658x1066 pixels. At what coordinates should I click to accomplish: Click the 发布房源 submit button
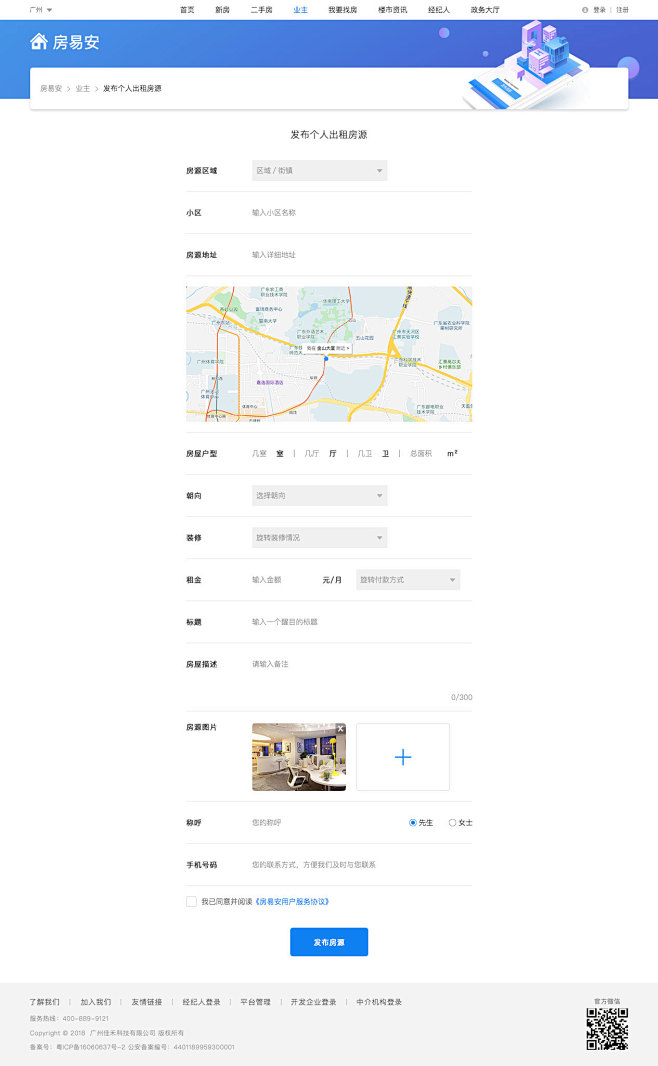[x=329, y=942]
